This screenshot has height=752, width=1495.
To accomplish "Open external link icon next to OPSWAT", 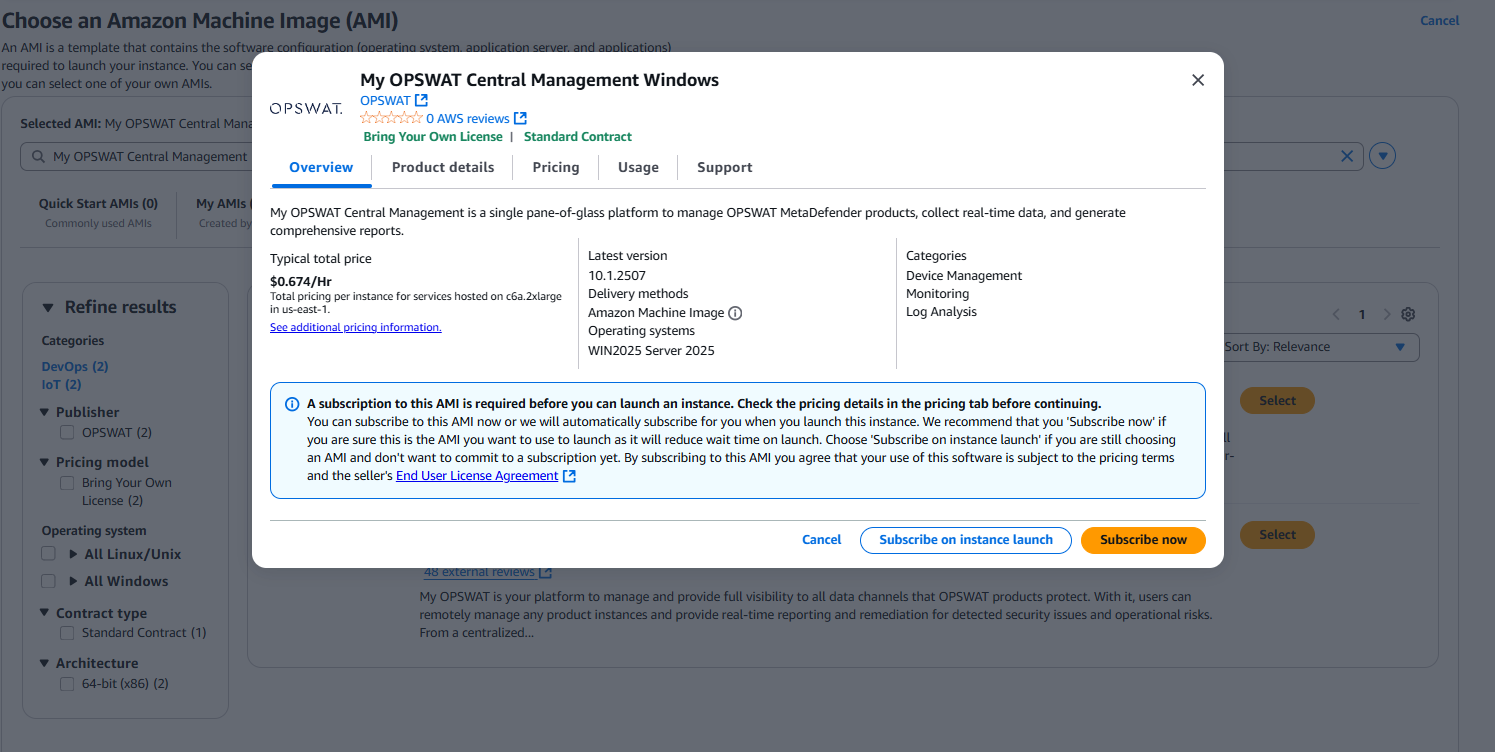I will [x=421, y=100].
